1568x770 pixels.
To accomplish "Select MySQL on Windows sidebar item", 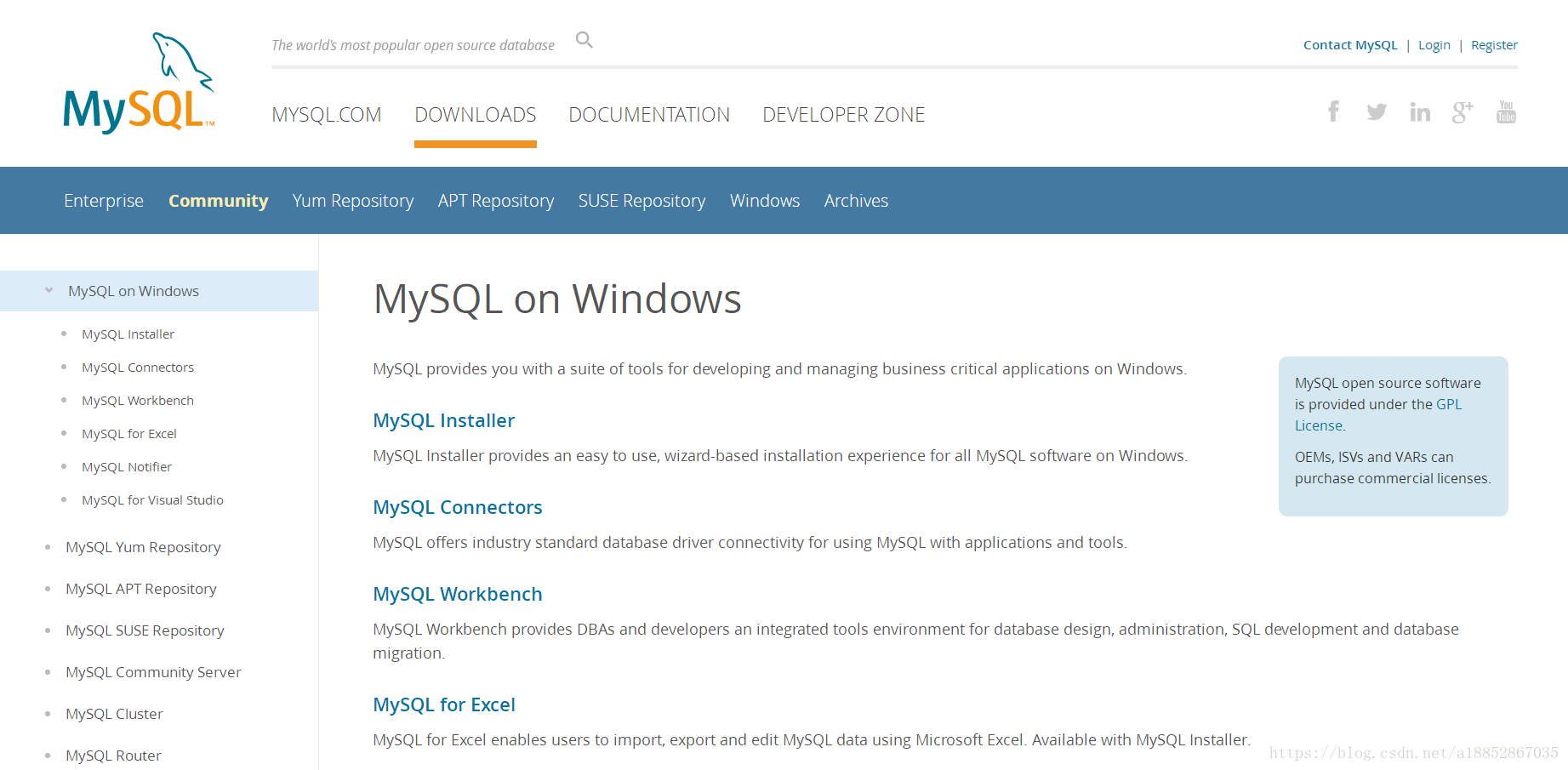I will [x=159, y=291].
